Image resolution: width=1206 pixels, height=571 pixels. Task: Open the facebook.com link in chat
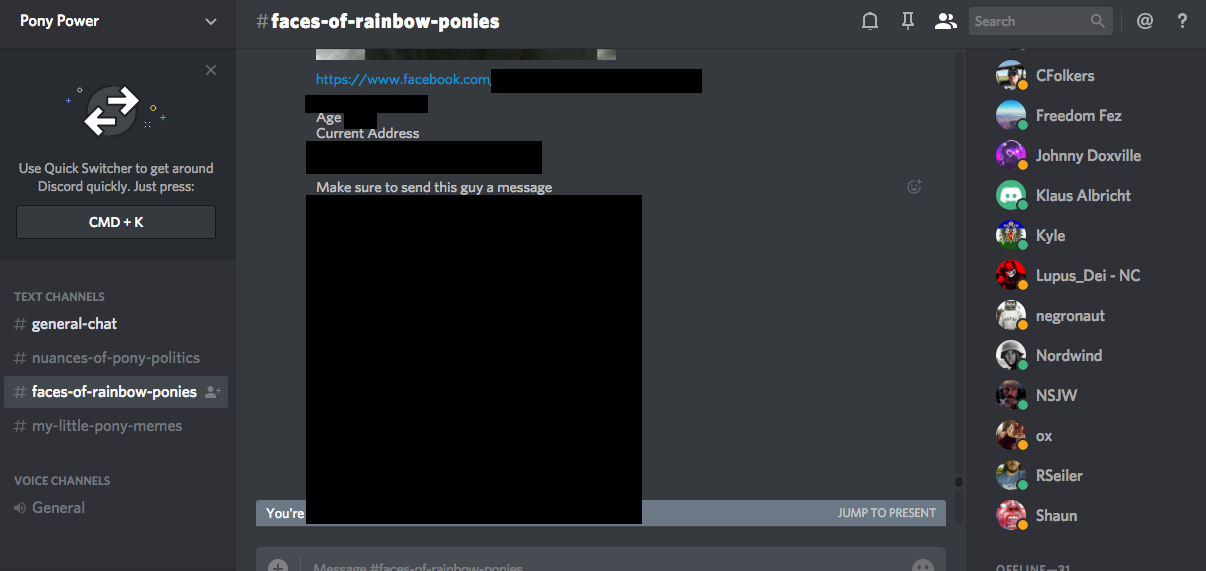click(403, 79)
